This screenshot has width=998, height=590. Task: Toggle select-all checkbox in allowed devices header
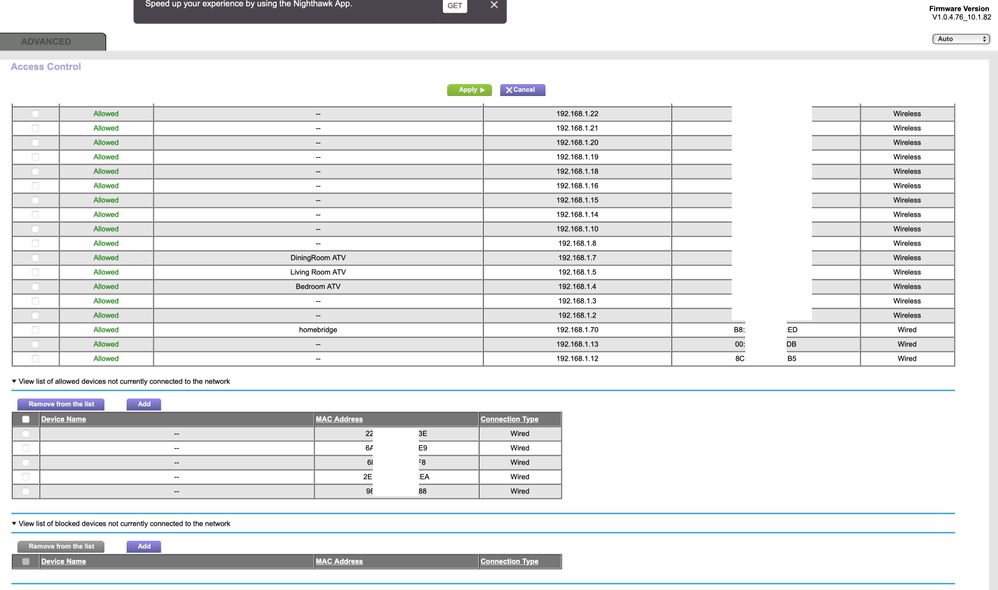pos(26,420)
